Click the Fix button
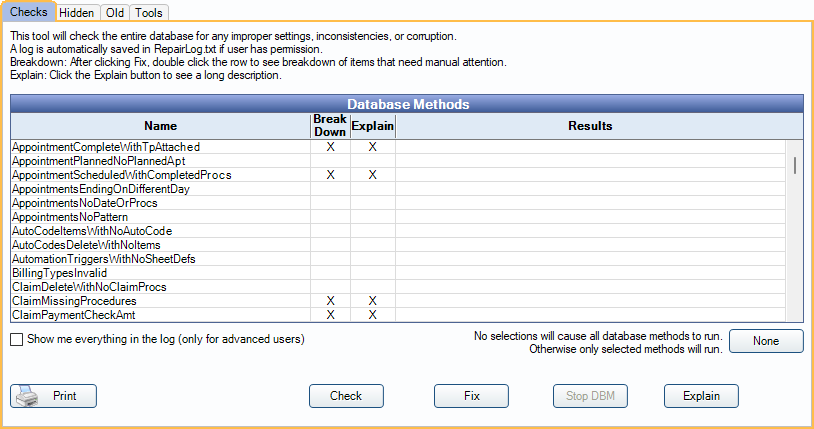The image size is (814, 429). pyautogui.click(x=471, y=396)
